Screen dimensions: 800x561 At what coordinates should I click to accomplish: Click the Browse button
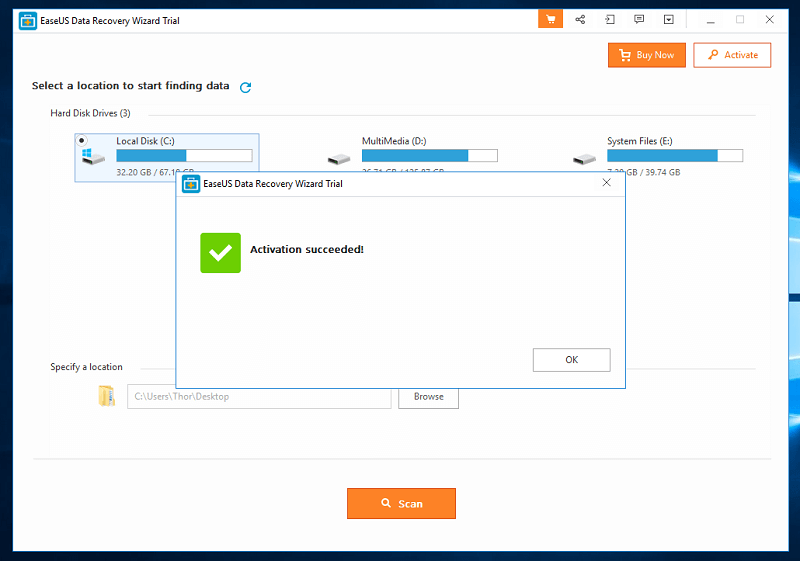point(429,397)
